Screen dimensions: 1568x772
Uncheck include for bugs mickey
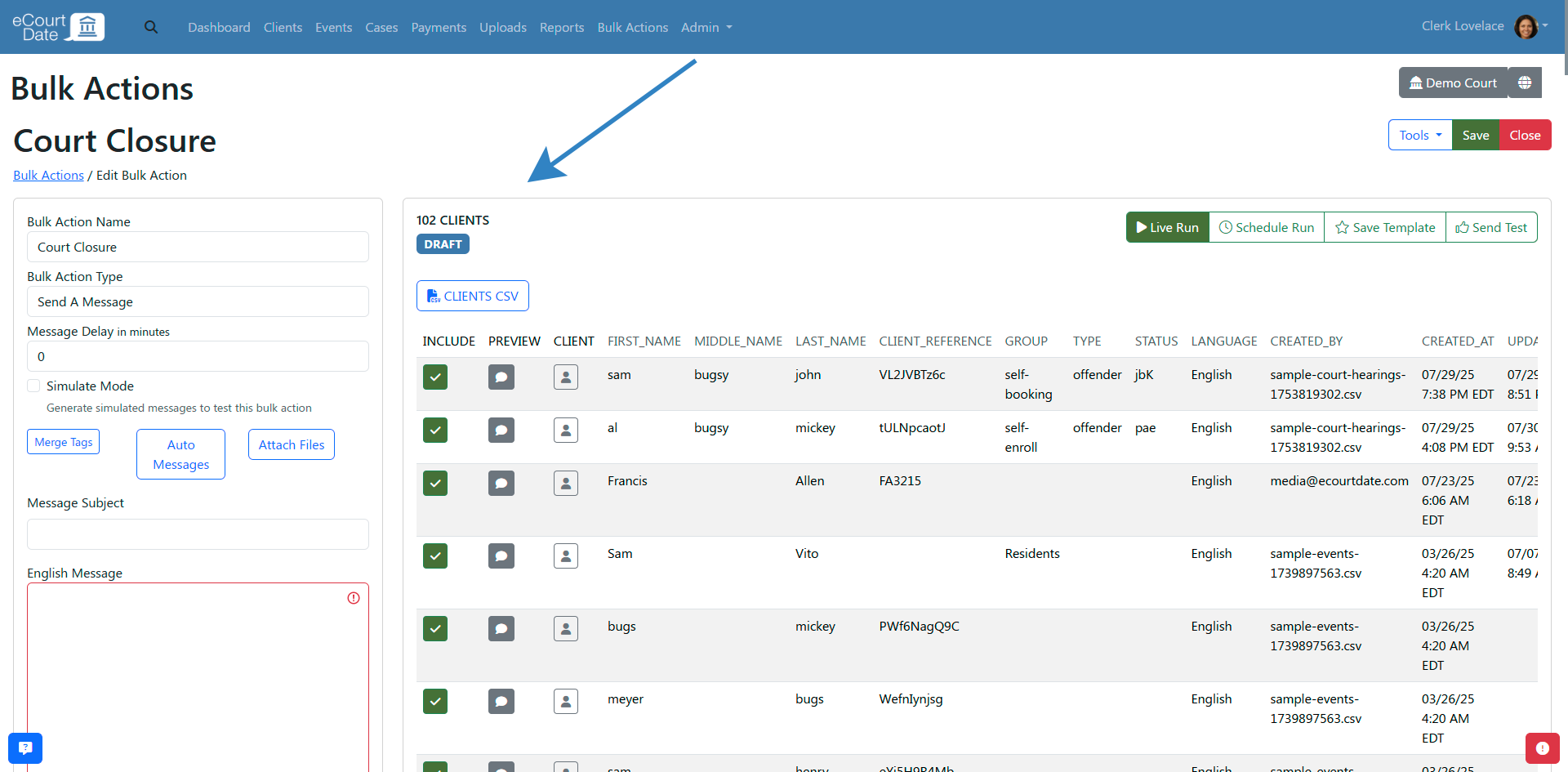435,628
